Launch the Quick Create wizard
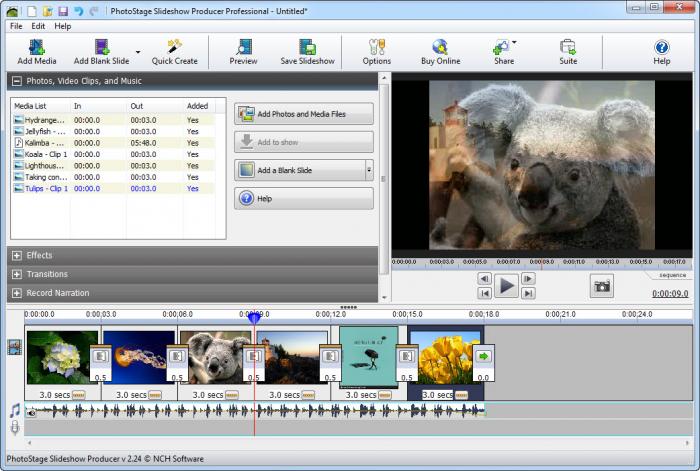 (174, 52)
